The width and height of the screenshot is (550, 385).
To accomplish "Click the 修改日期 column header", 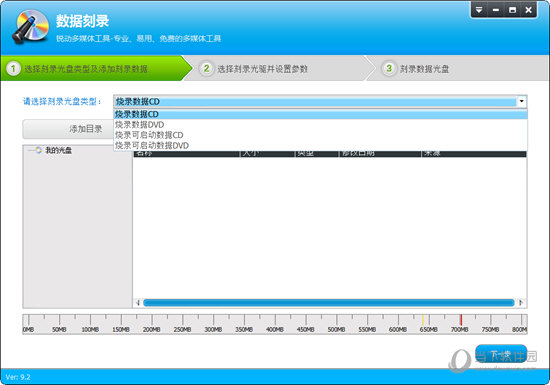I will click(380, 154).
